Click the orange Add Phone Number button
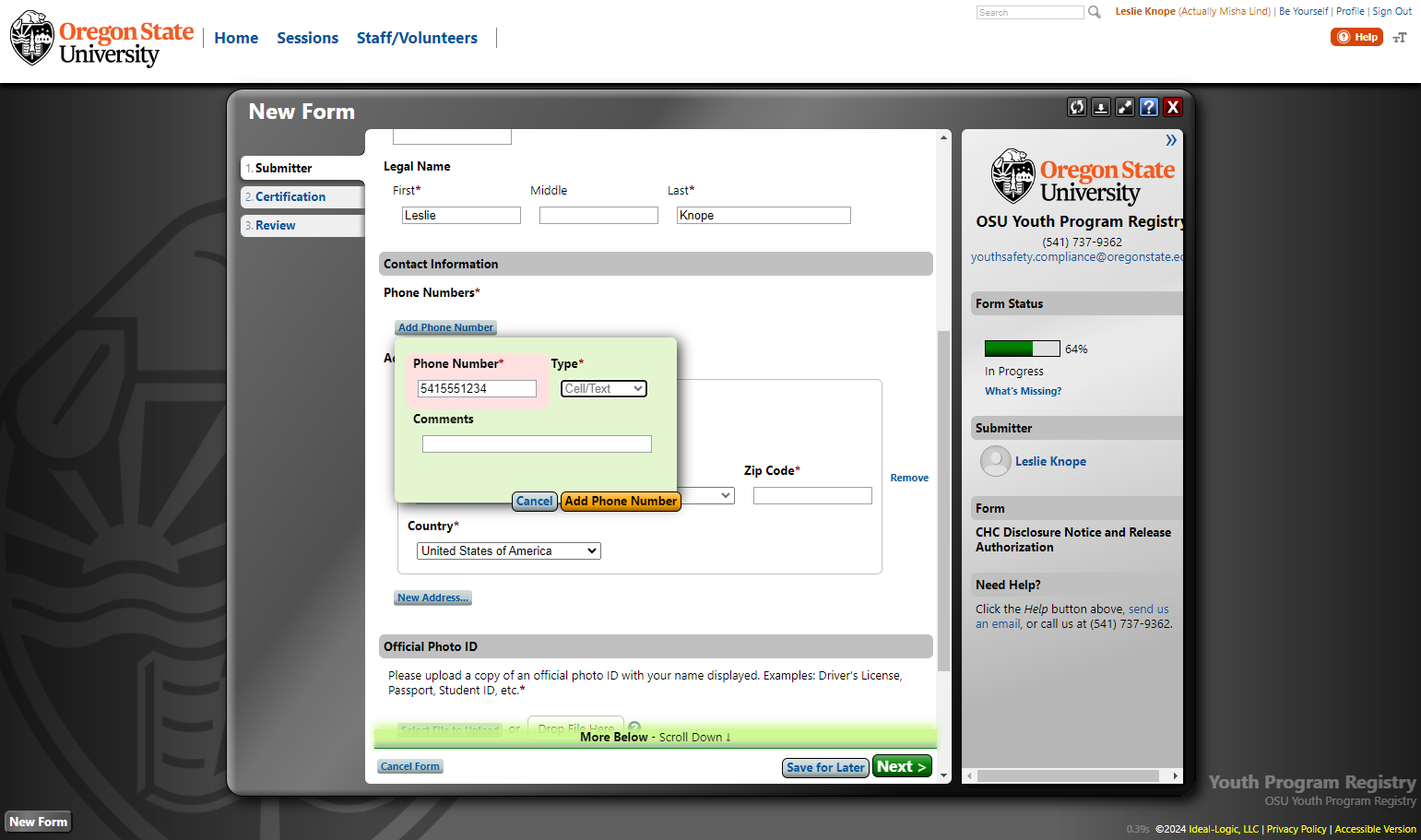The image size is (1421, 840). point(621,501)
